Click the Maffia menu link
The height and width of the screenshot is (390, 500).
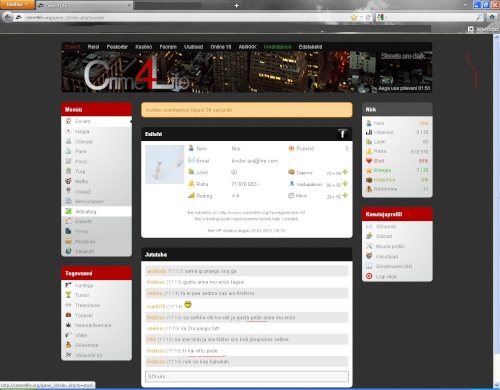[81, 181]
